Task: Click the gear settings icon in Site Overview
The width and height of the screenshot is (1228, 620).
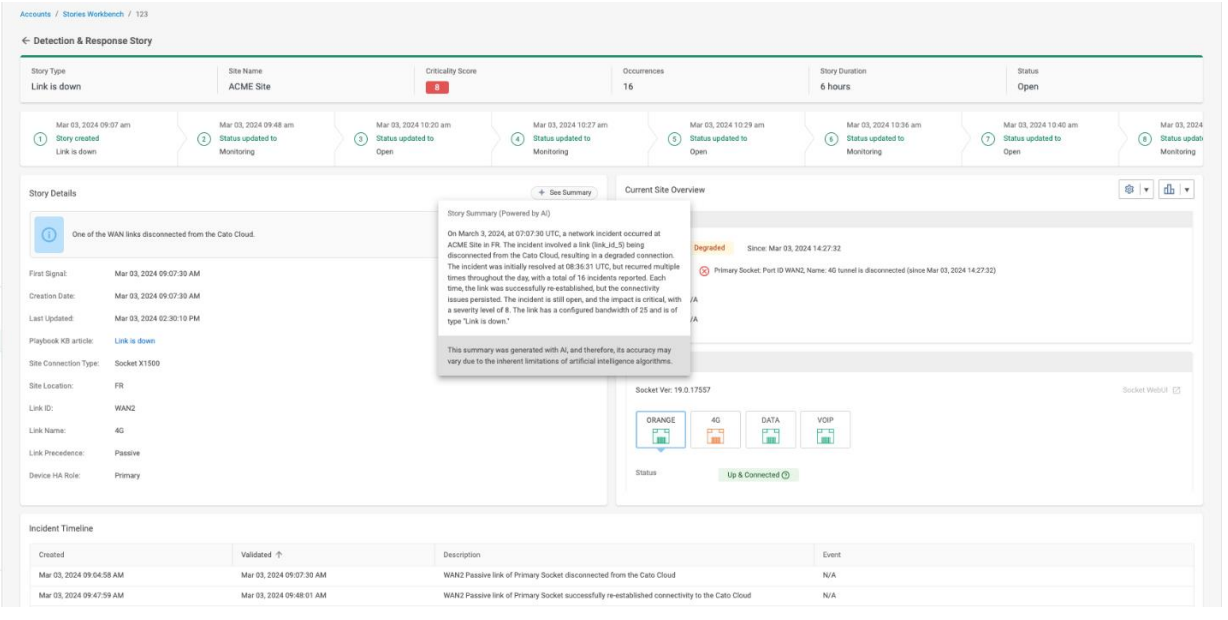Action: 1130,190
